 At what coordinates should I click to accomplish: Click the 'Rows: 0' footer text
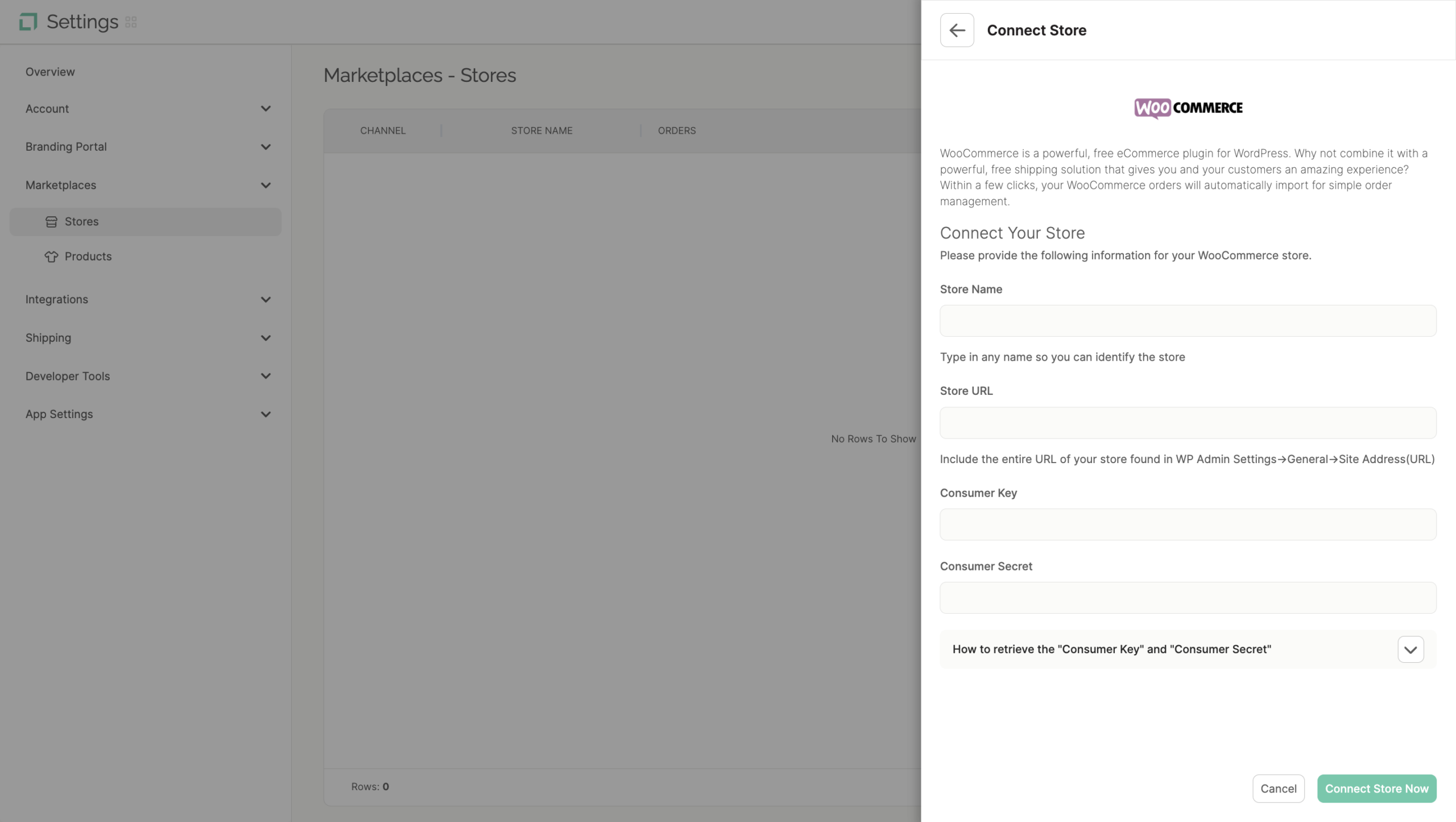point(370,787)
